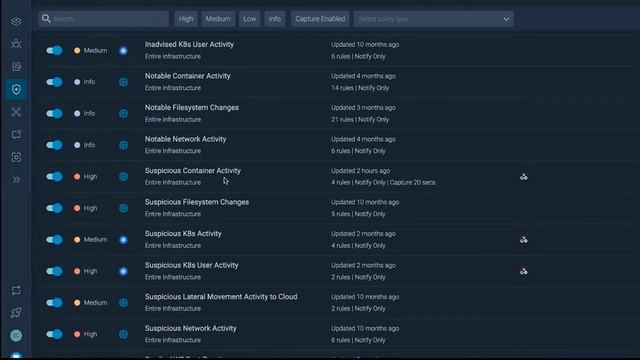Image resolution: width=640 pixels, height=360 pixels.
Task: Click the type icon on Notable Network Activity
Action: point(123,145)
